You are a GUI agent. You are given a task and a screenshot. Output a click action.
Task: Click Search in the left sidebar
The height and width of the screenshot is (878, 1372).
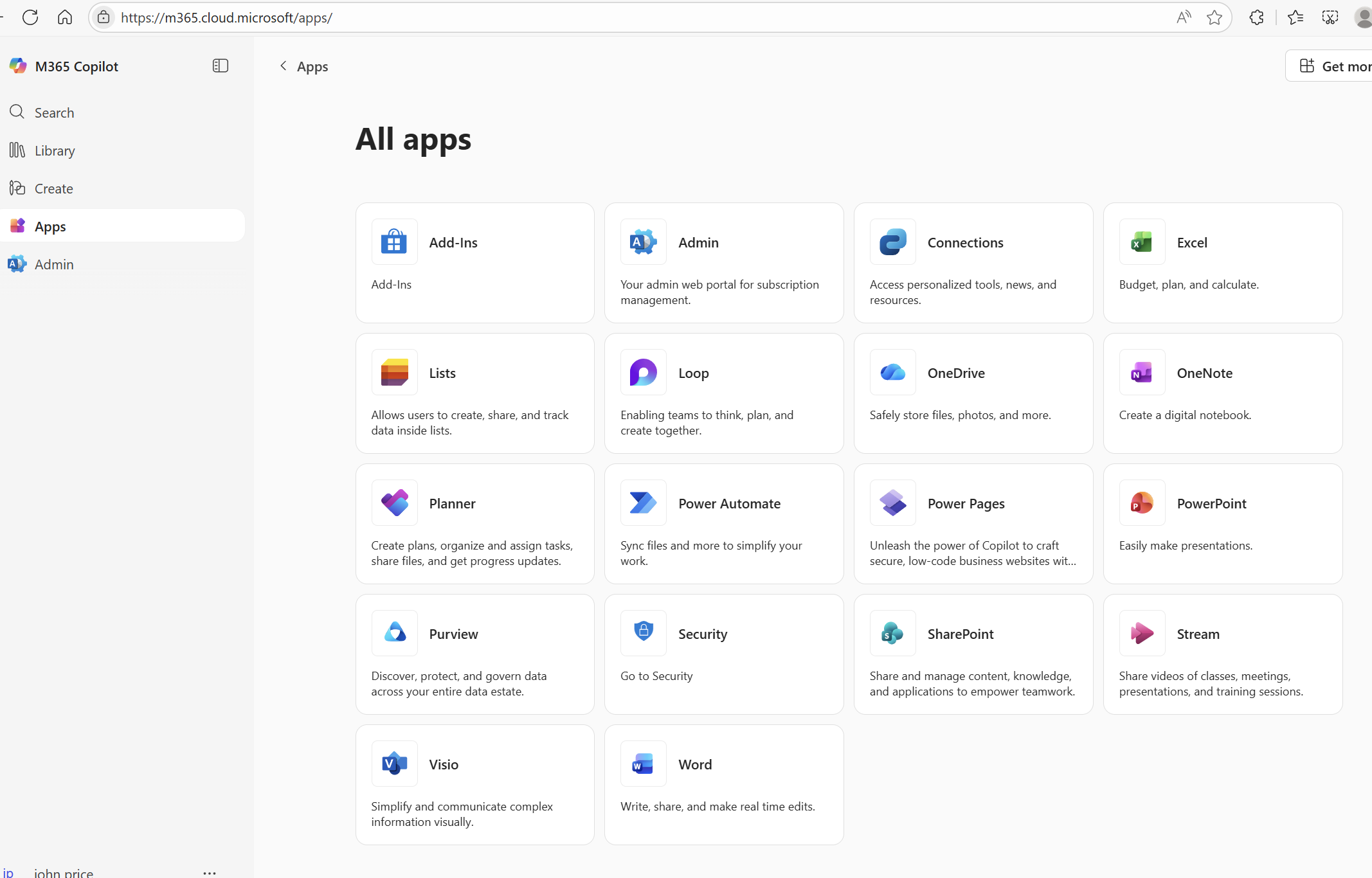(54, 112)
